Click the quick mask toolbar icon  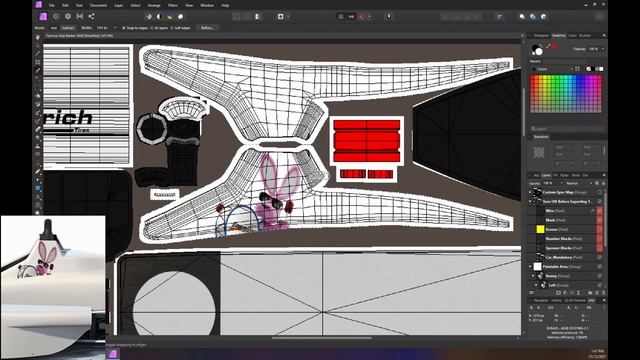pyautogui.click(x=280, y=16)
